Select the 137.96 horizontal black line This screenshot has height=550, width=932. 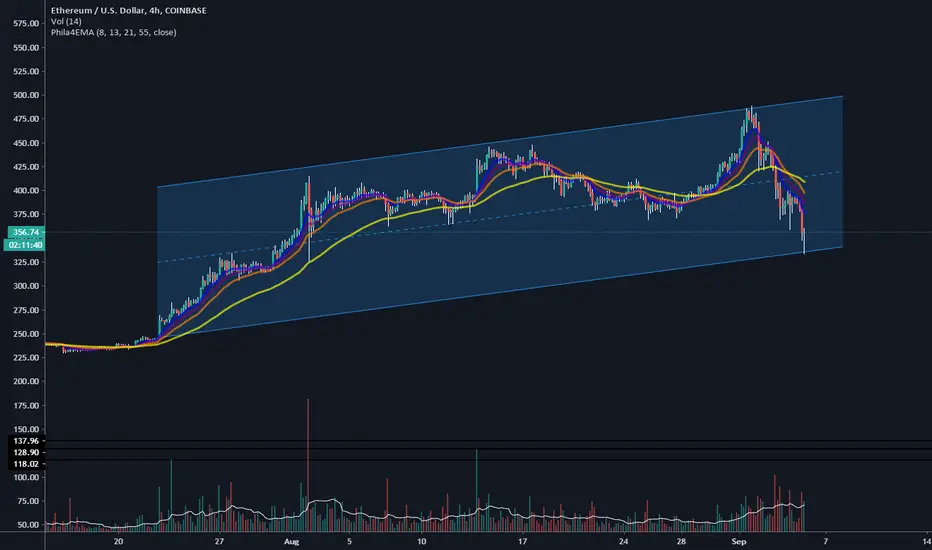coord(487,441)
